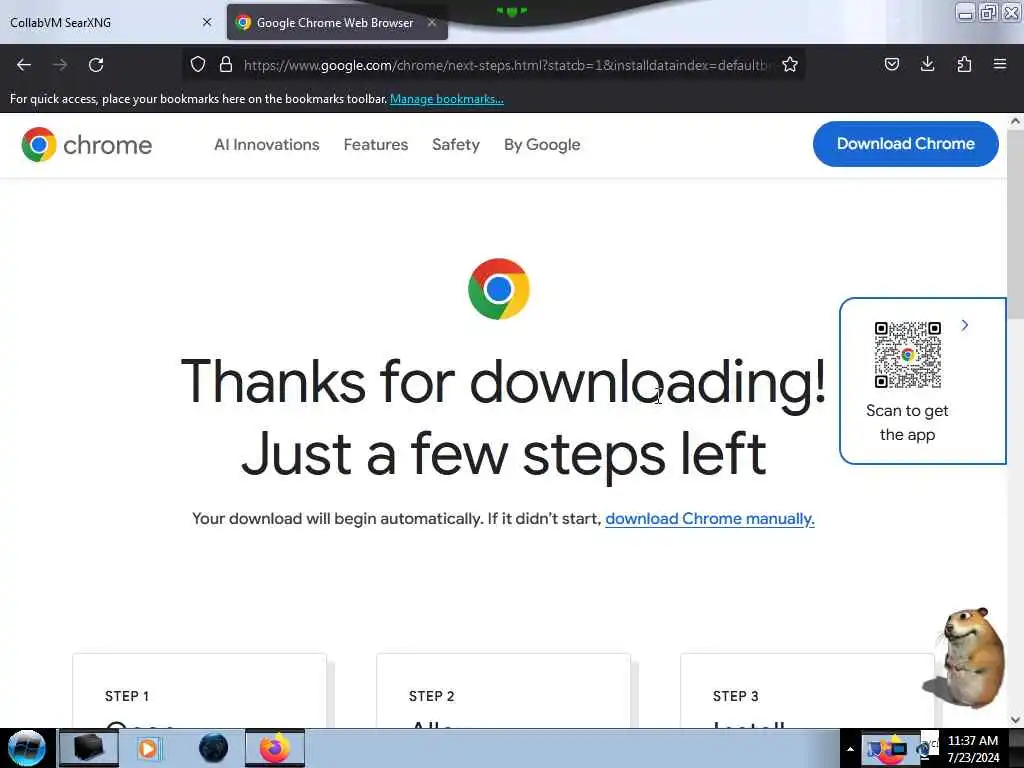Viewport: 1024px width, 768px height.
Task: Open the dark globe browser taskbar icon
Action: pos(213,748)
